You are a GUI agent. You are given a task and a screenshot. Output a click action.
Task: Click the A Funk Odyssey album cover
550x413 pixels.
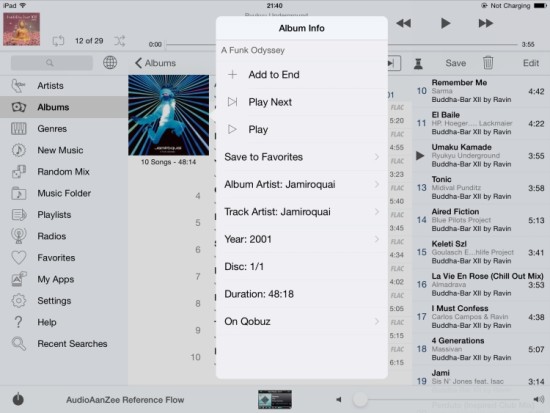coord(168,115)
